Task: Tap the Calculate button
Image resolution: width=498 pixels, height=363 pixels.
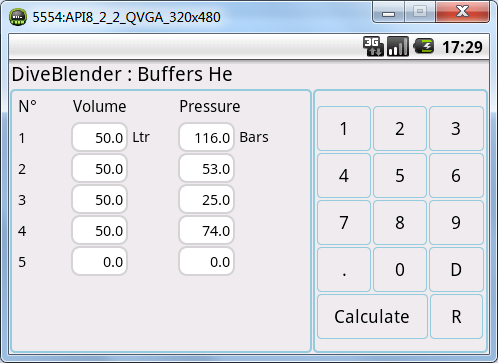Action: [372, 316]
